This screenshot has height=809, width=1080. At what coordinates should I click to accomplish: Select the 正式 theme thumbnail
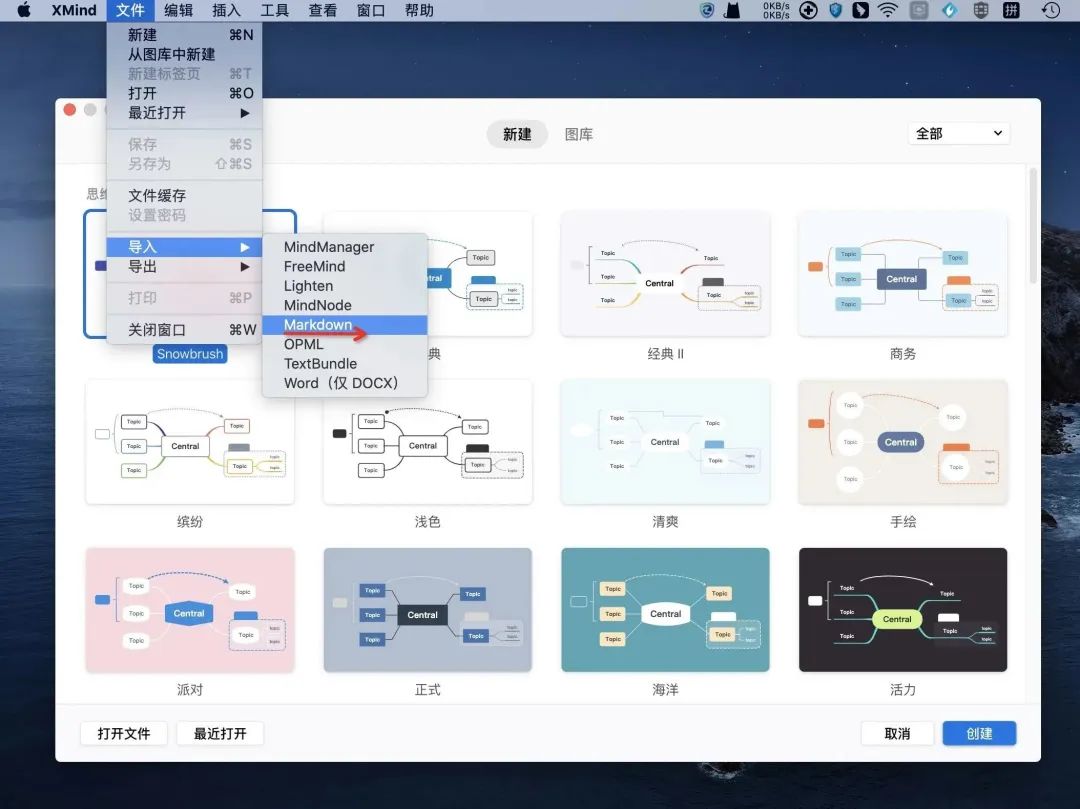[x=428, y=610]
